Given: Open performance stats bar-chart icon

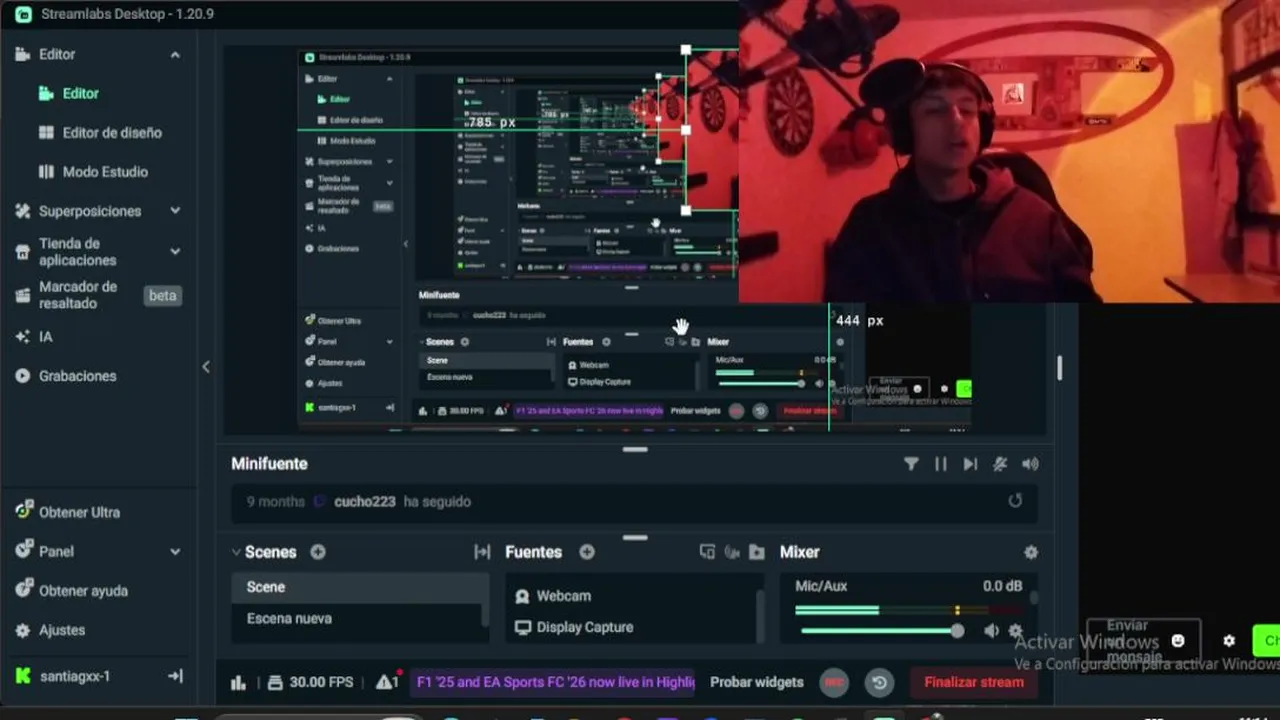Looking at the screenshot, I should tap(238, 683).
